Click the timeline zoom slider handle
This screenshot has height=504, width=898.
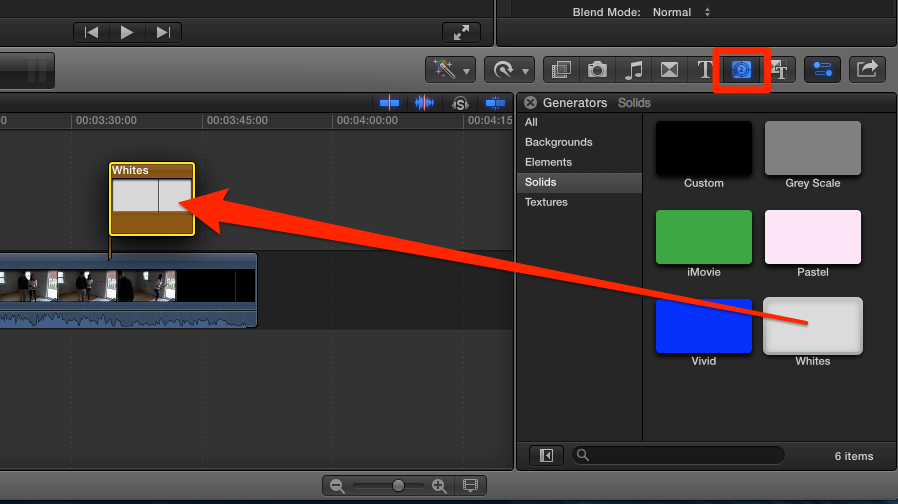398,485
